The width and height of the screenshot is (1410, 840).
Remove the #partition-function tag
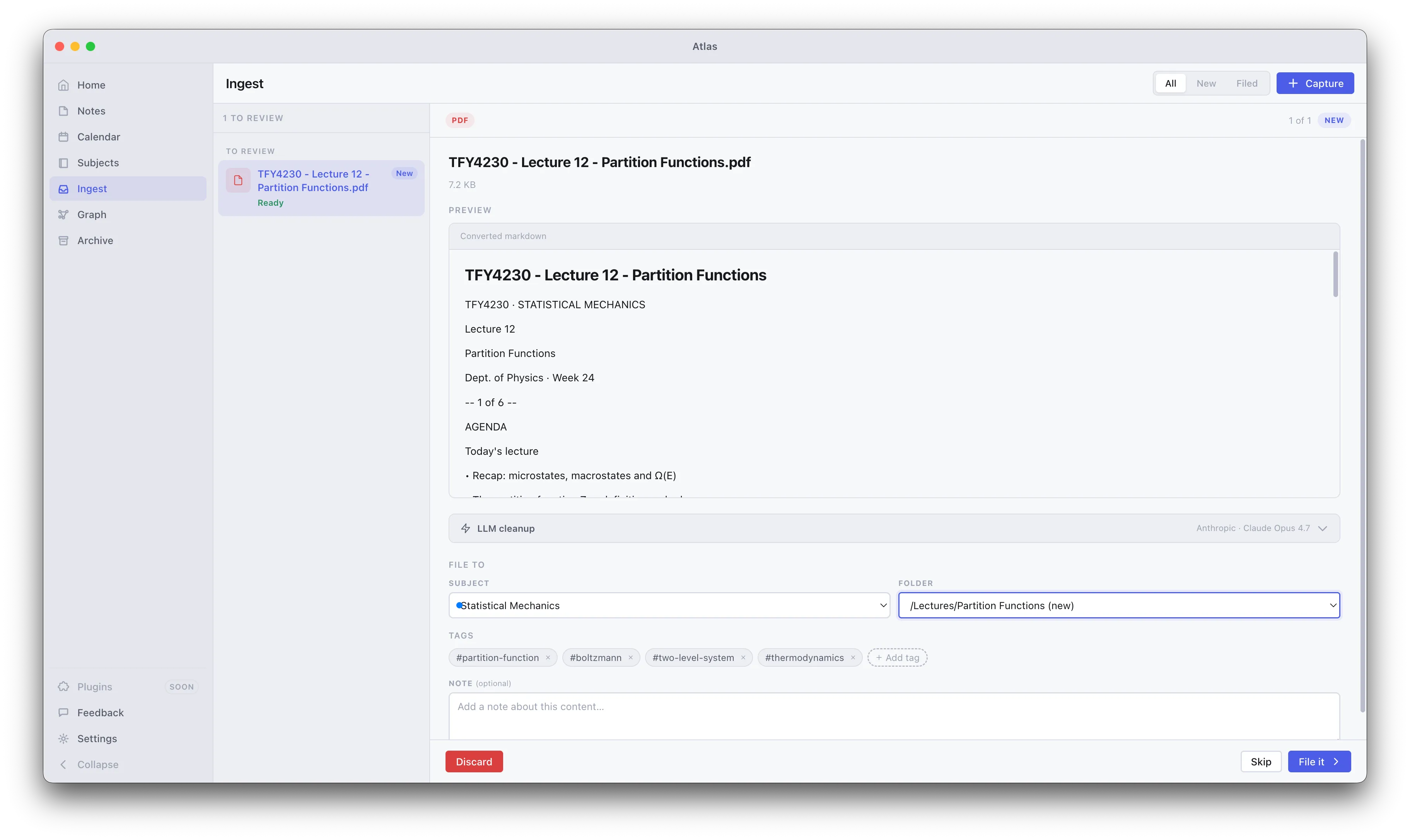click(x=548, y=658)
